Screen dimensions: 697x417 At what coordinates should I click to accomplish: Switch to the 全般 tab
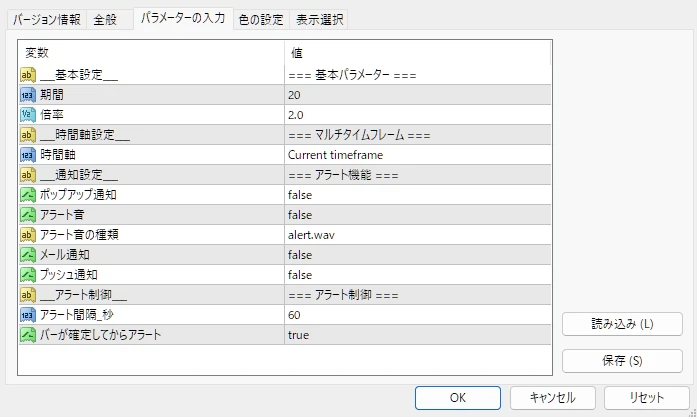point(104,20)
